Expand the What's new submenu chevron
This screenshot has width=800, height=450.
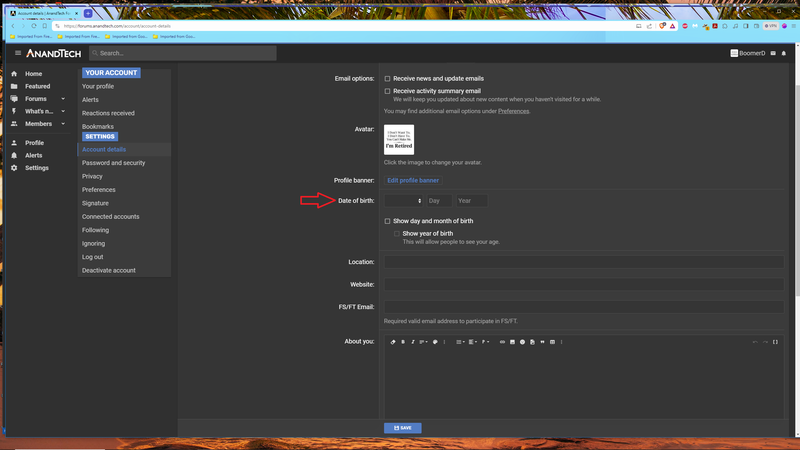[x=63, y=111]
